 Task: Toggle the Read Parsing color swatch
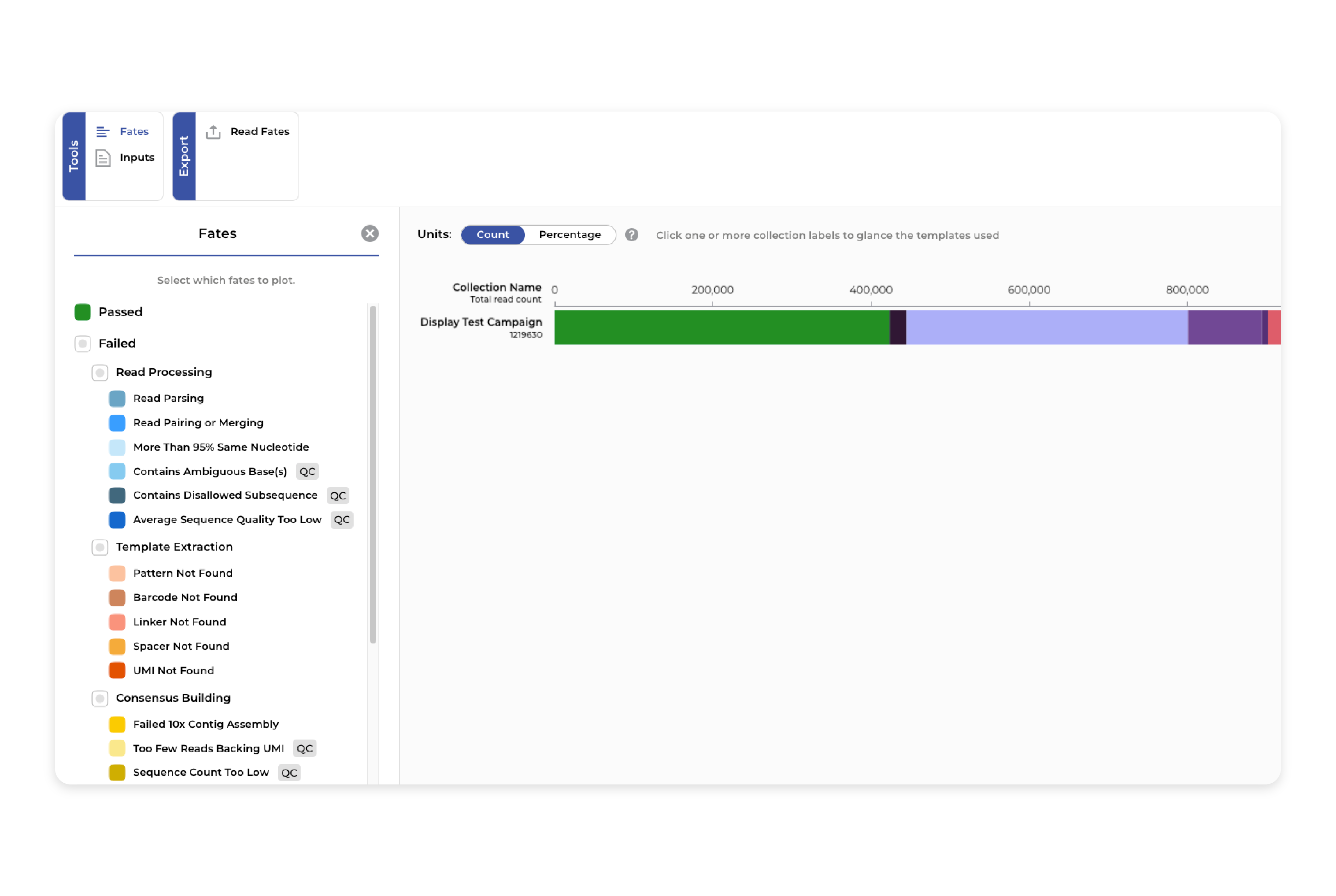(117, 398)
